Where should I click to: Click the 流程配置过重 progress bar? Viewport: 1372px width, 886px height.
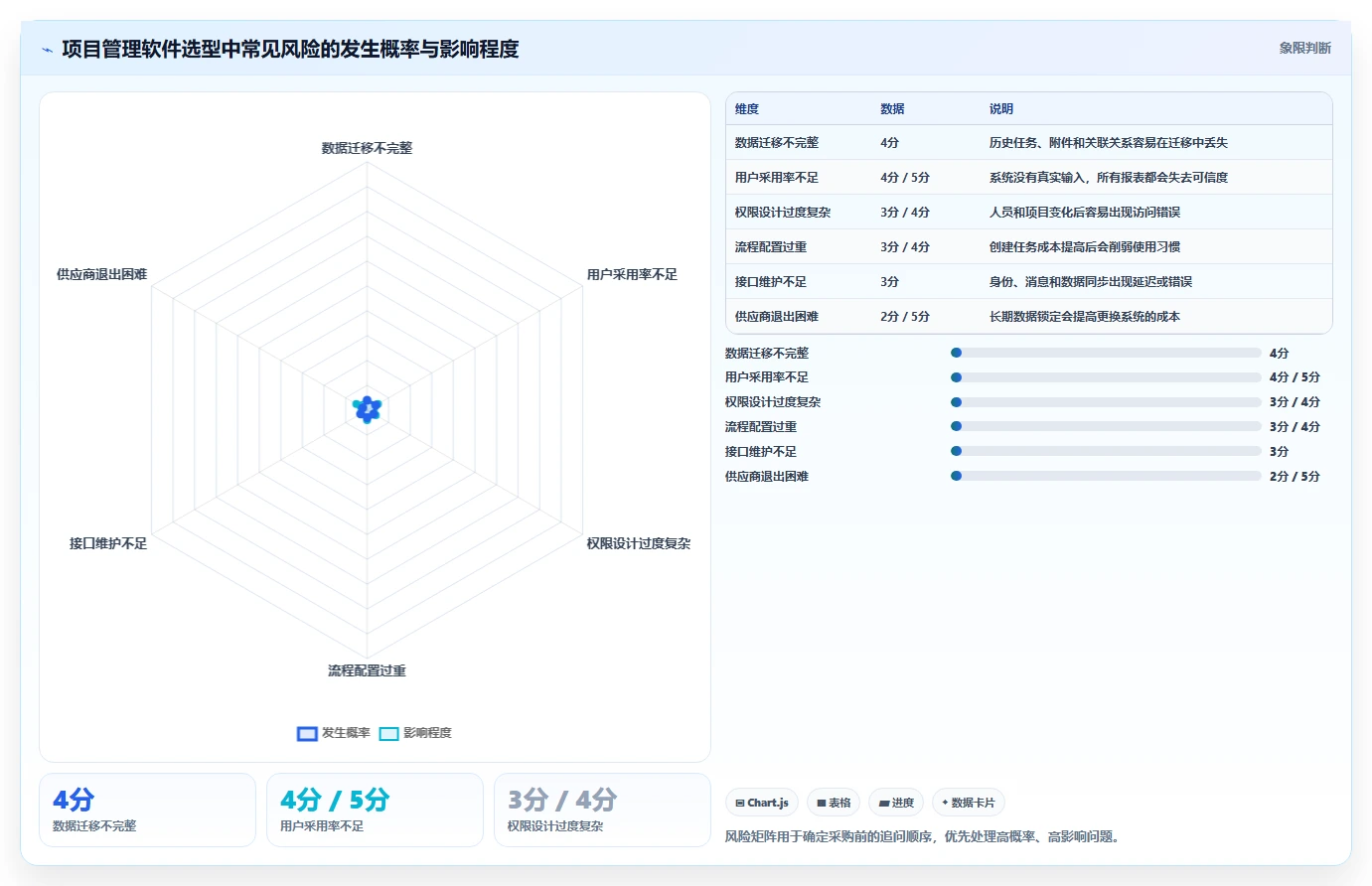coord(1106,426)
